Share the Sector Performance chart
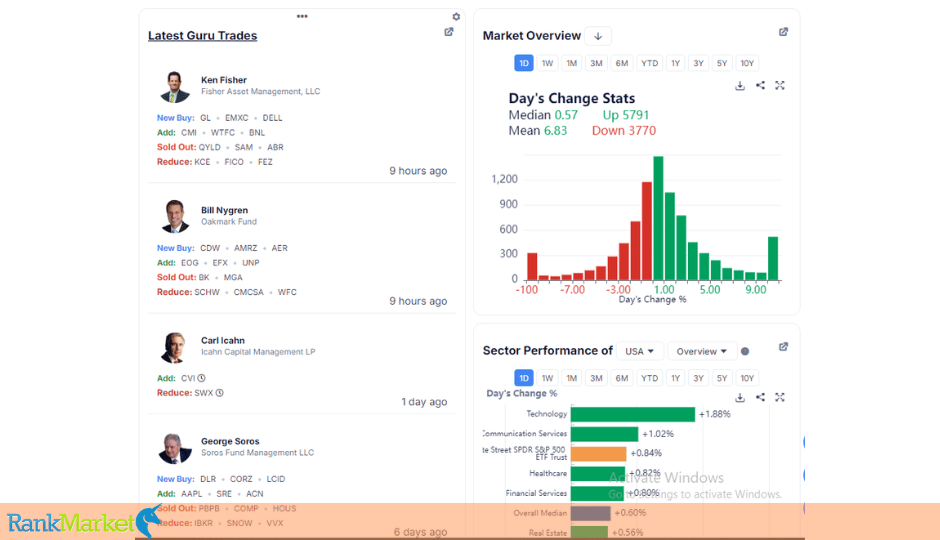This screenshot has width=940, height=540. pos(760,397)
